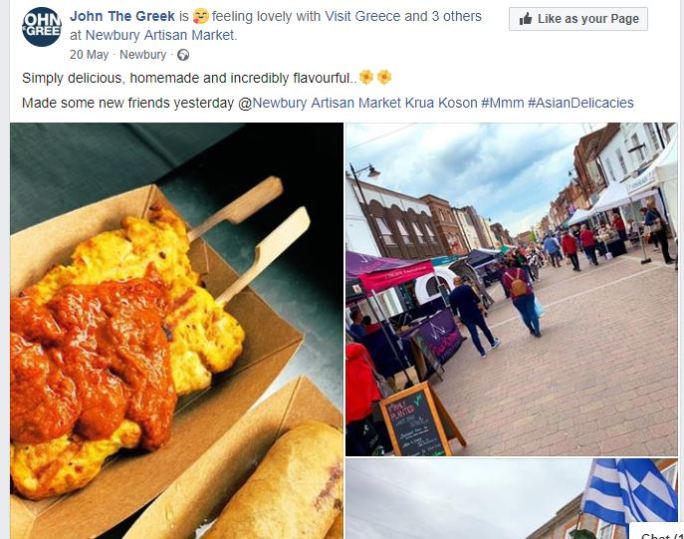
Task: Open John The Greek page name link
Action: [122, 17]
